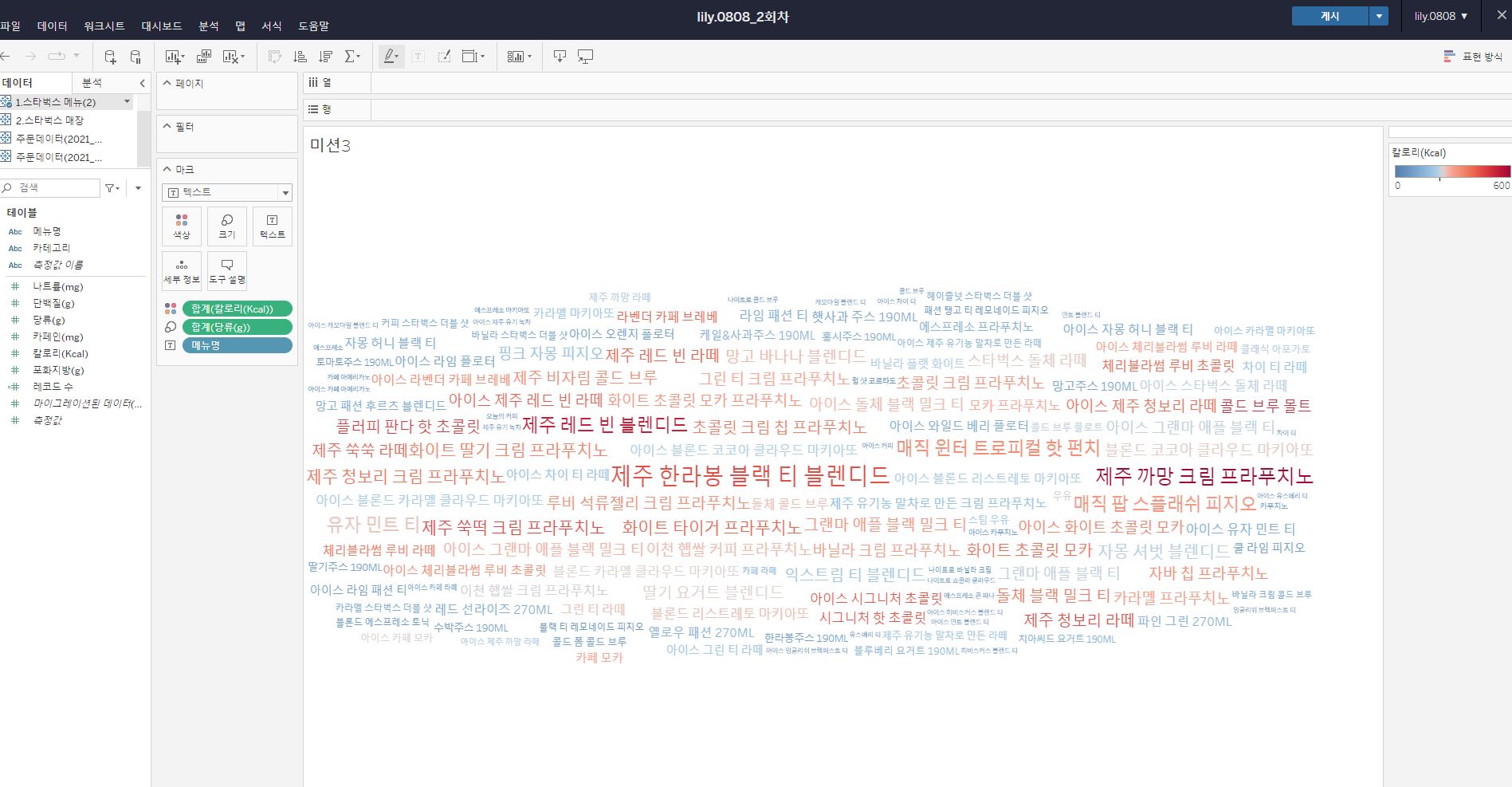Viewport: 1512px width, 787px height.
Task: Select the 카페인(mg) field
Action: (57, 336)
